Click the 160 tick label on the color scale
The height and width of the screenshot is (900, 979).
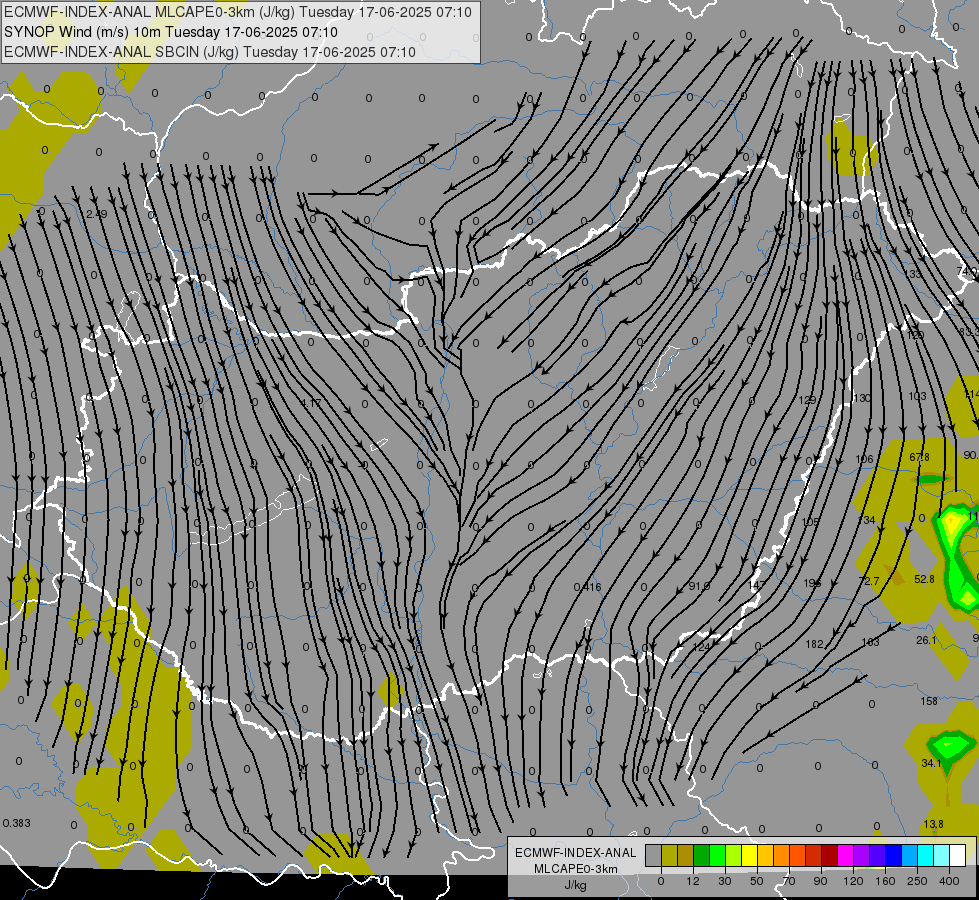pos(885,881)
